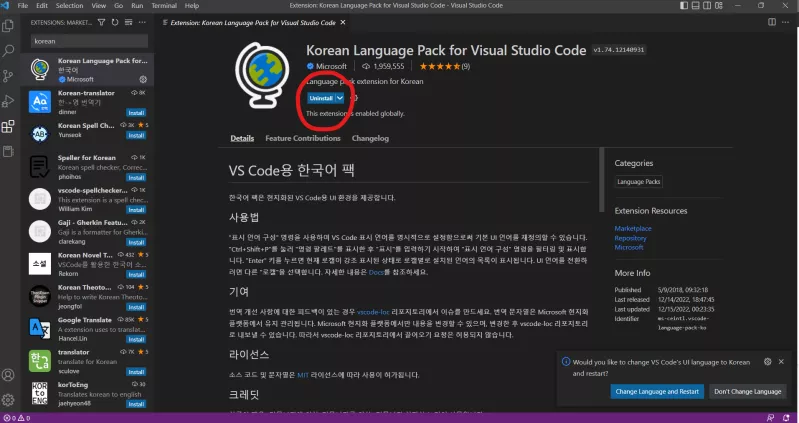Expand the Uninstall button dropdown arrow
Screen dimensions: 799x423
tap(340, 98)
